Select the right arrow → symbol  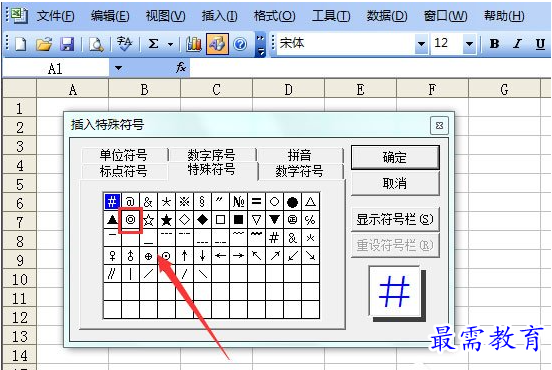(238, 256)
